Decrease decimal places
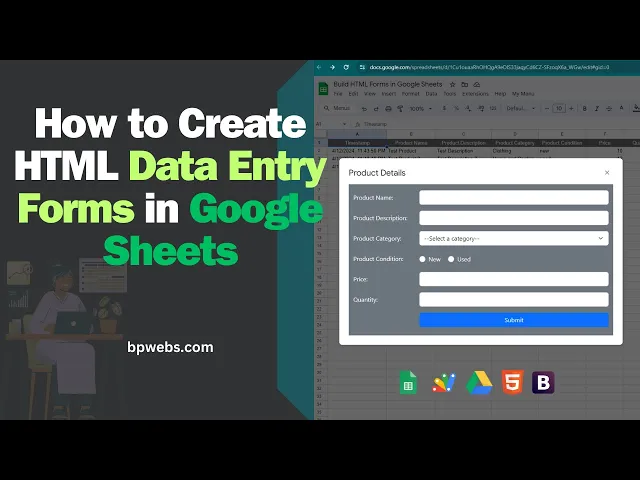Screen dimensions: 640x480 pyautogui.click(x=469, y=109)
